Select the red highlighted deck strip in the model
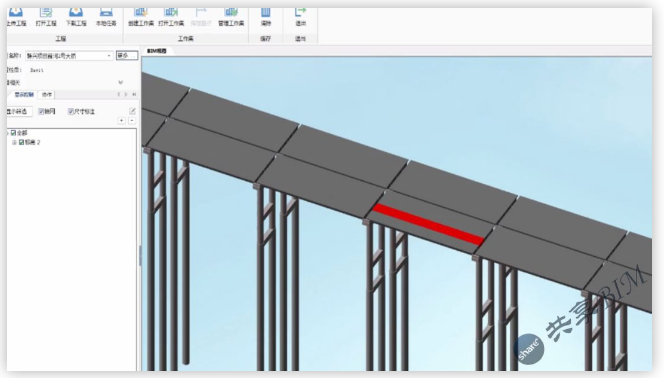Viewport: 664px width, 378px height. pos(429,224)
